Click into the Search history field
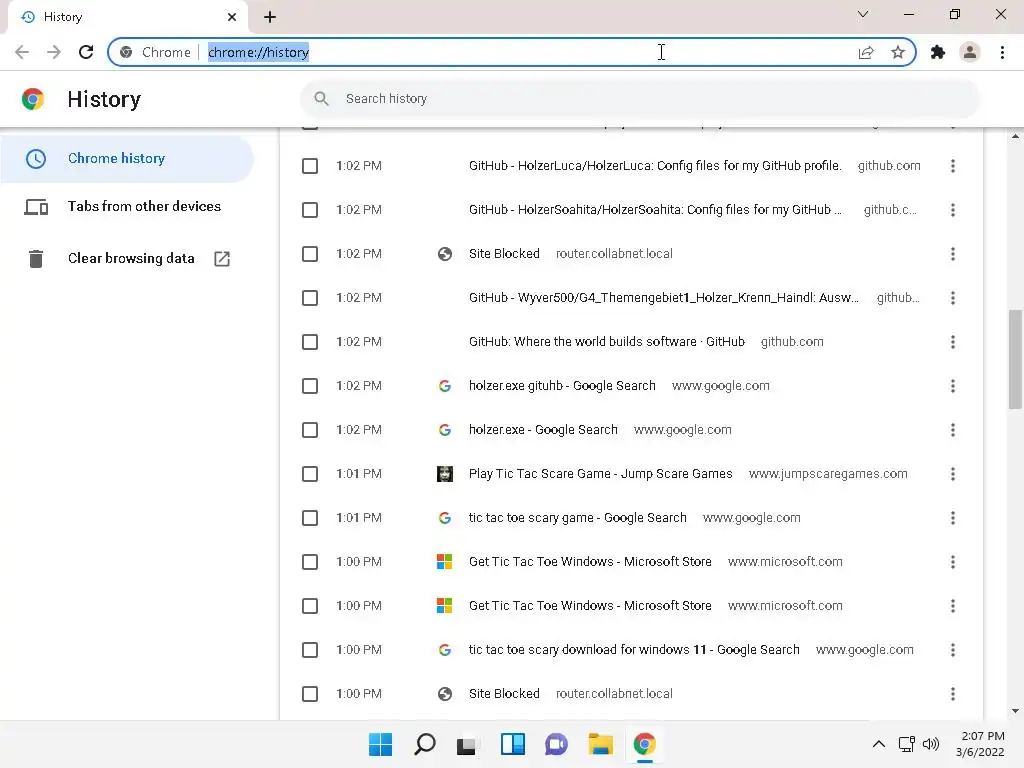 tap(640, 99)
